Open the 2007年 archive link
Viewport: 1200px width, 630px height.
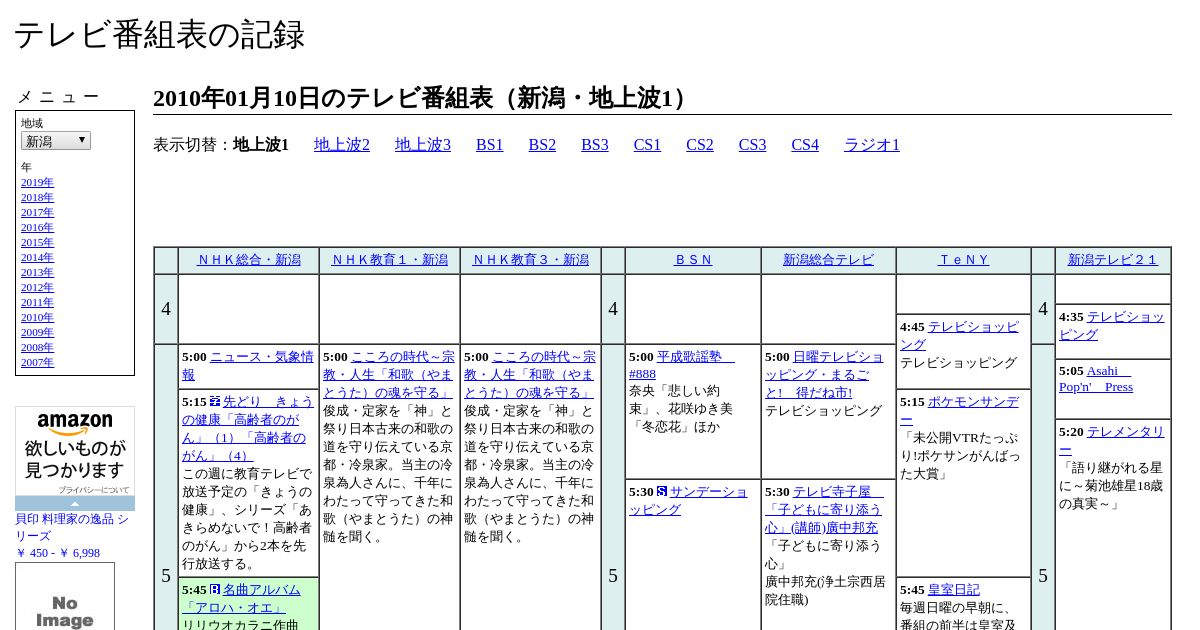37,362
